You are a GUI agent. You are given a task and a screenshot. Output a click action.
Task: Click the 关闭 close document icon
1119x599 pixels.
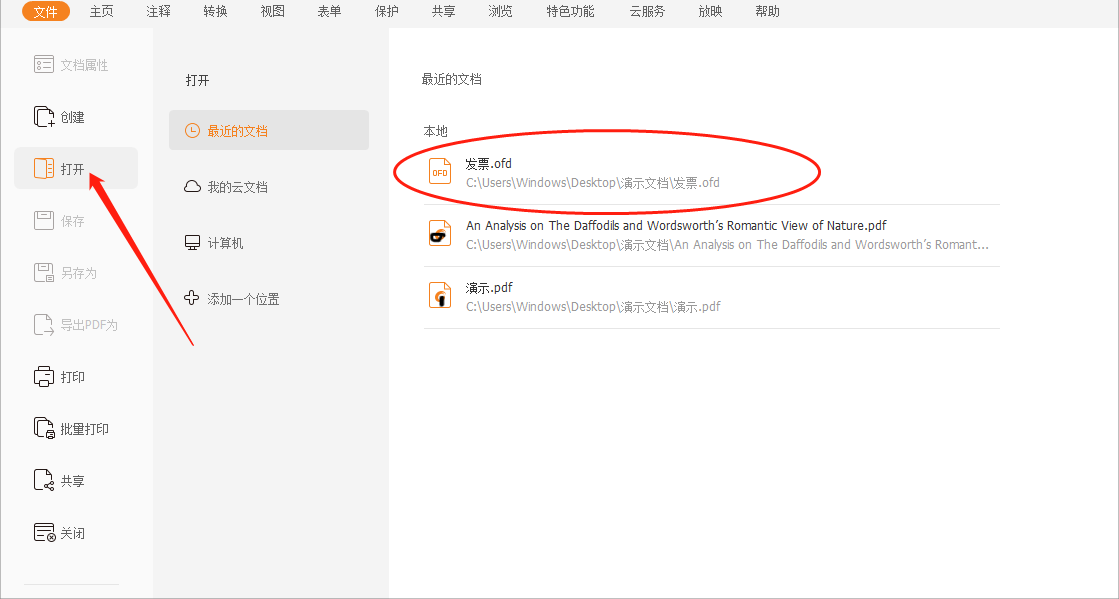pos(44,532)
